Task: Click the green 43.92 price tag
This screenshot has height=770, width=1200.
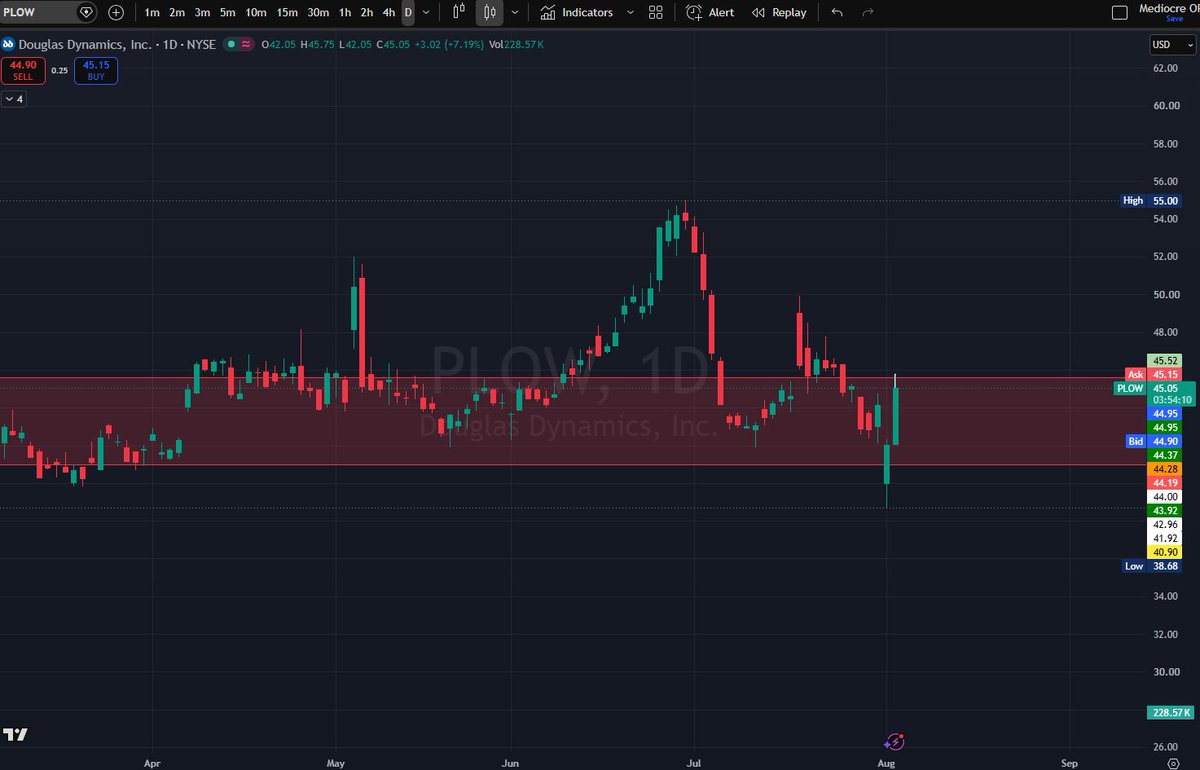Action: click(1165, 510)
